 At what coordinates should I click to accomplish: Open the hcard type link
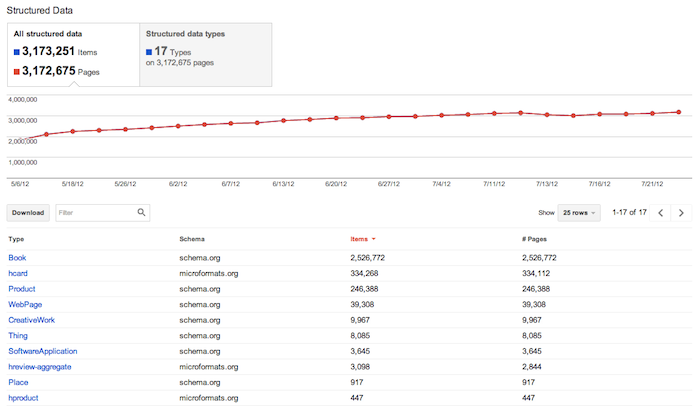(x=19, y=273)
